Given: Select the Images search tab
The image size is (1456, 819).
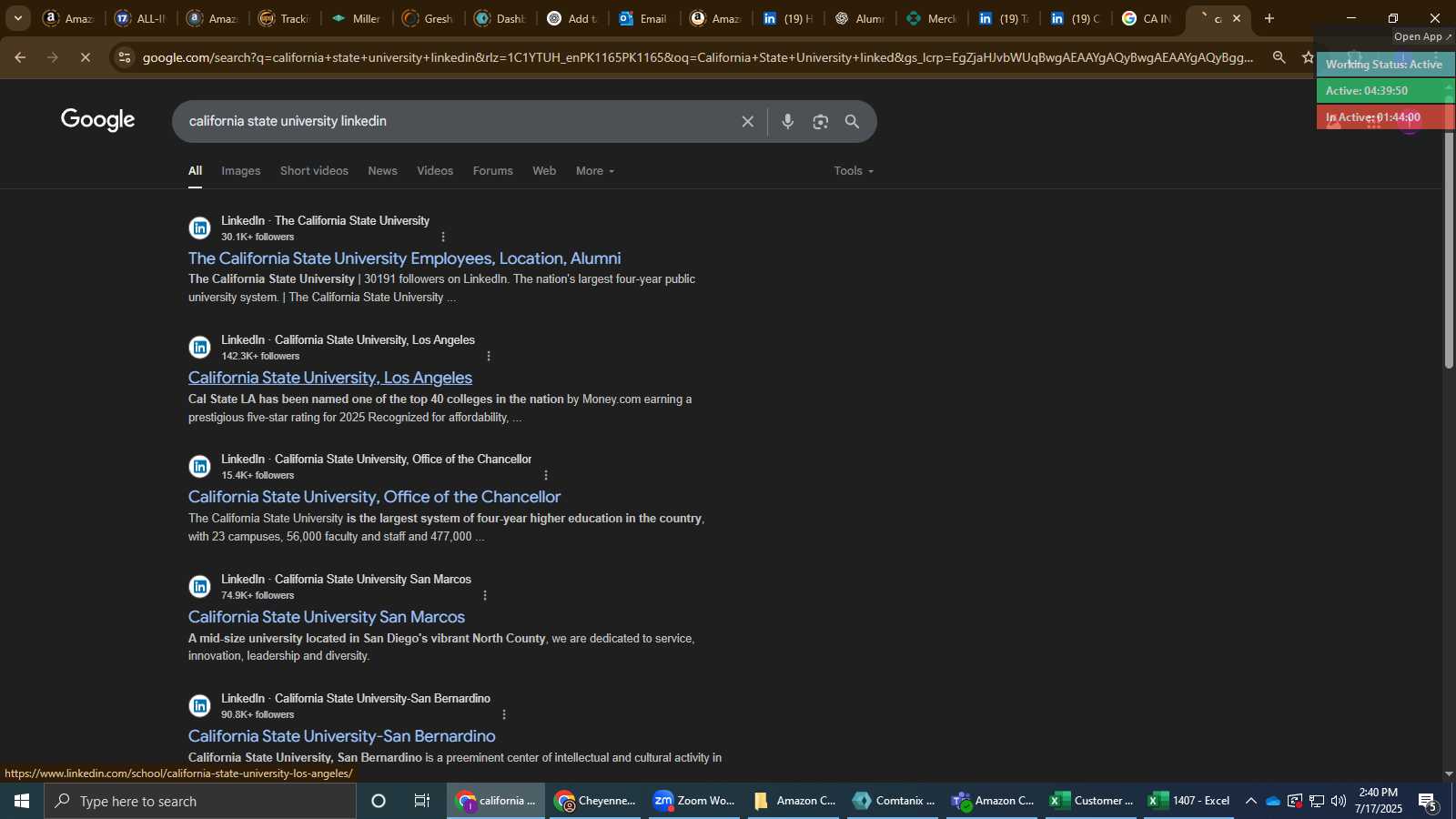Looking at the screenshot, I should click(241, 171).
